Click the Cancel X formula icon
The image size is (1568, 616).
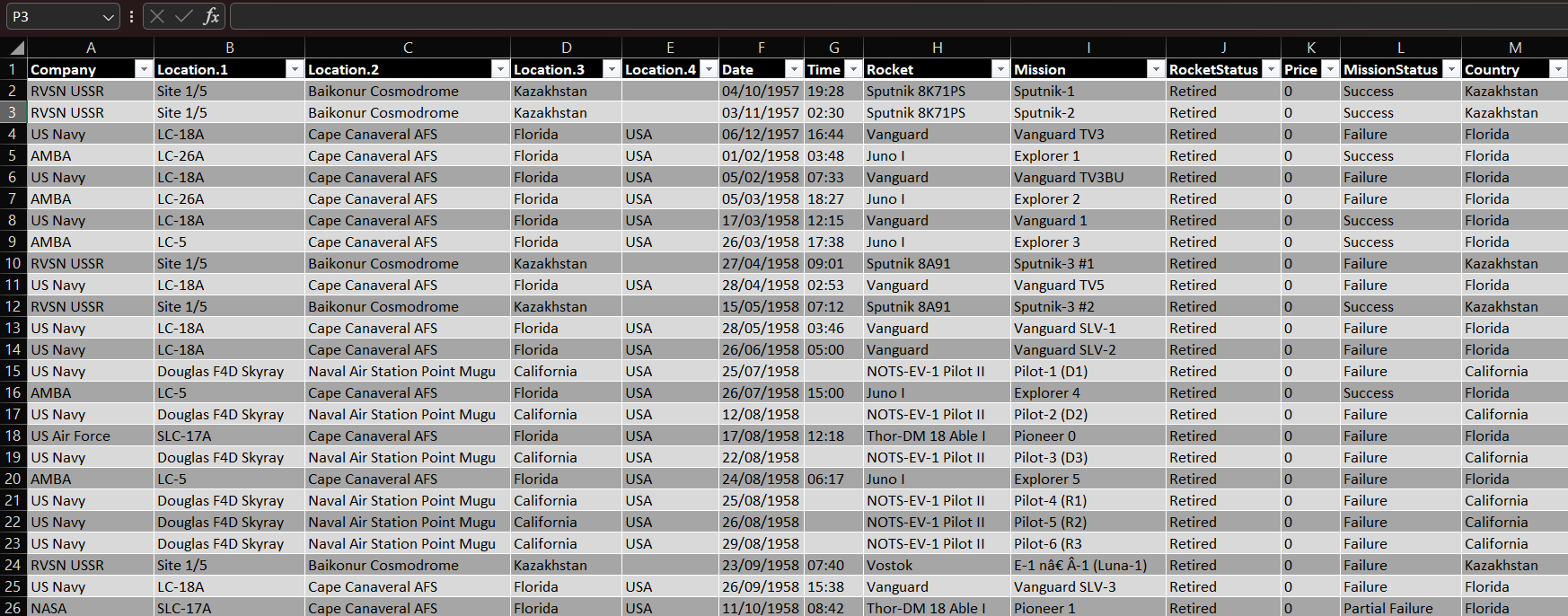[x=157, y=16]
